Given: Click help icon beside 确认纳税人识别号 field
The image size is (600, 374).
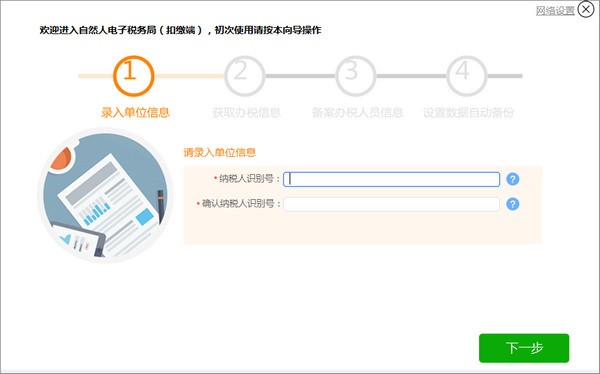Looking at the screenshot, I should point(512,204).
